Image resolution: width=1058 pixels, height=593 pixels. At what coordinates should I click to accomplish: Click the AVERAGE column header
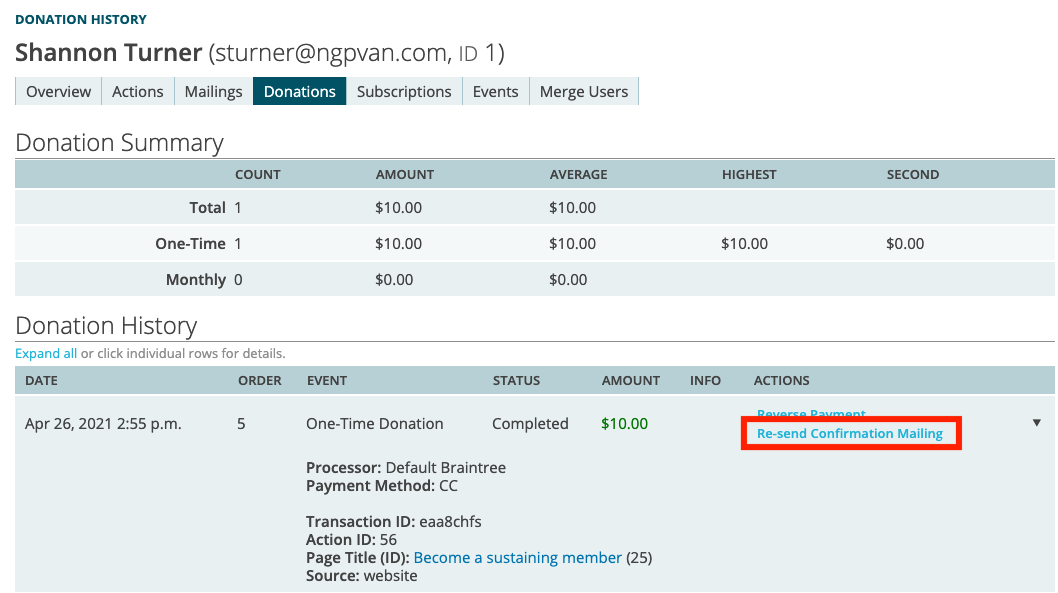578,174
